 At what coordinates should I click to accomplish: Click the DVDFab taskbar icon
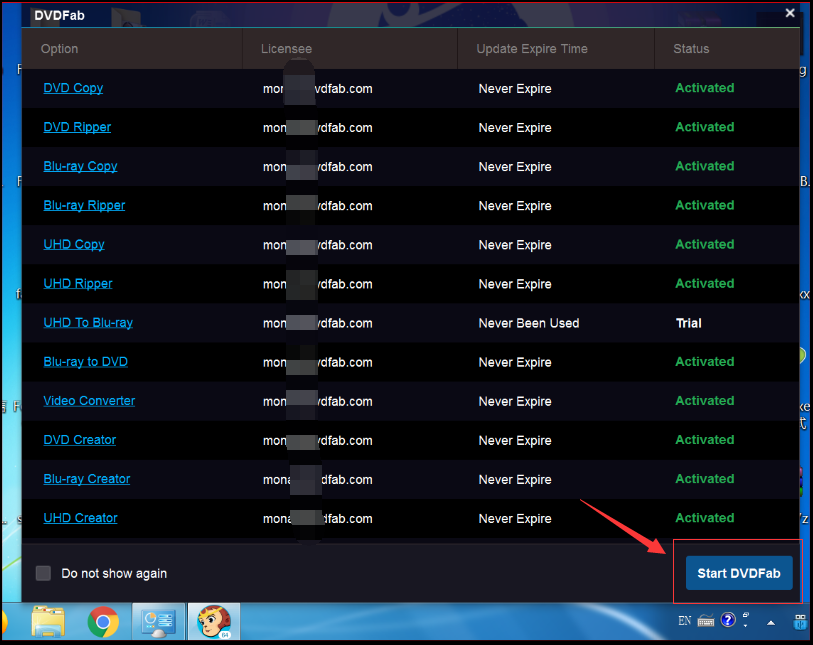pos(214,621)
